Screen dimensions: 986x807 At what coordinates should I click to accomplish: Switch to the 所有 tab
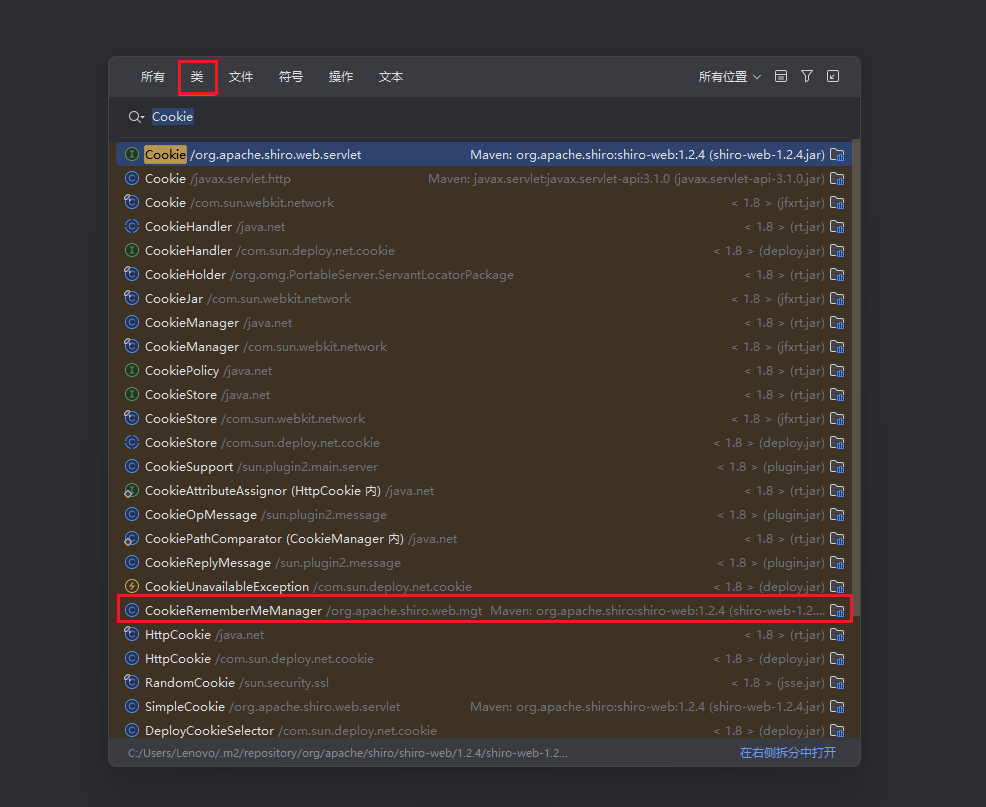coord(153,77)
